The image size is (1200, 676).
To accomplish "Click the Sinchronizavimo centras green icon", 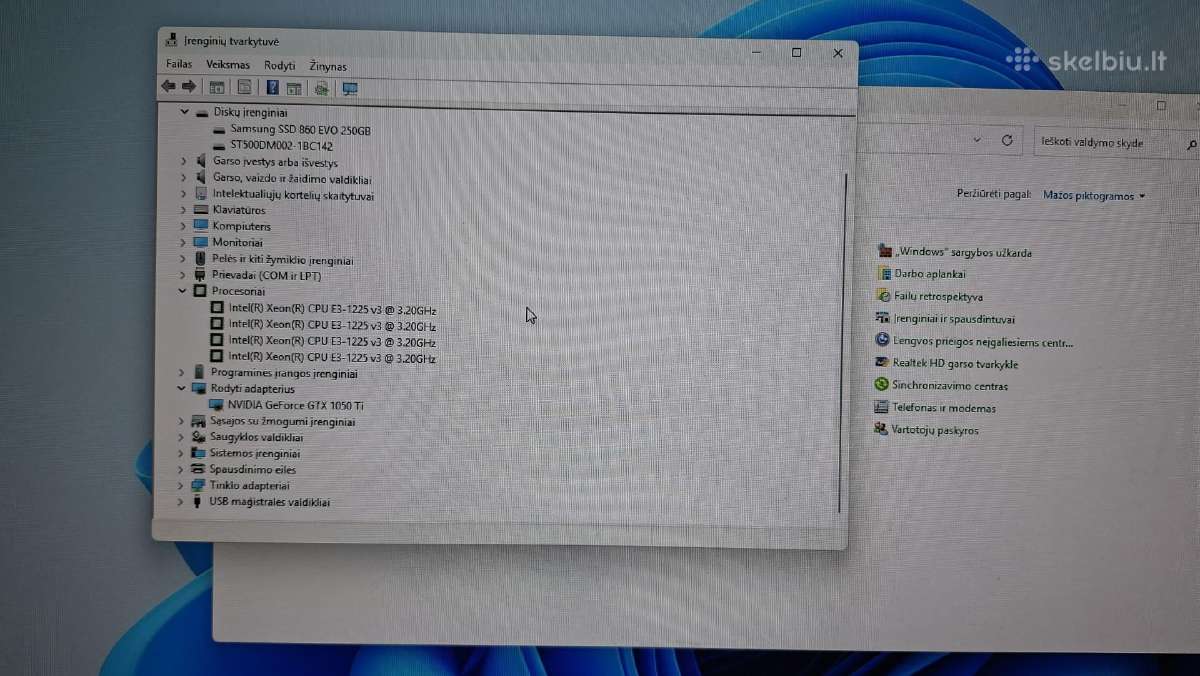I will pos(881,385).
